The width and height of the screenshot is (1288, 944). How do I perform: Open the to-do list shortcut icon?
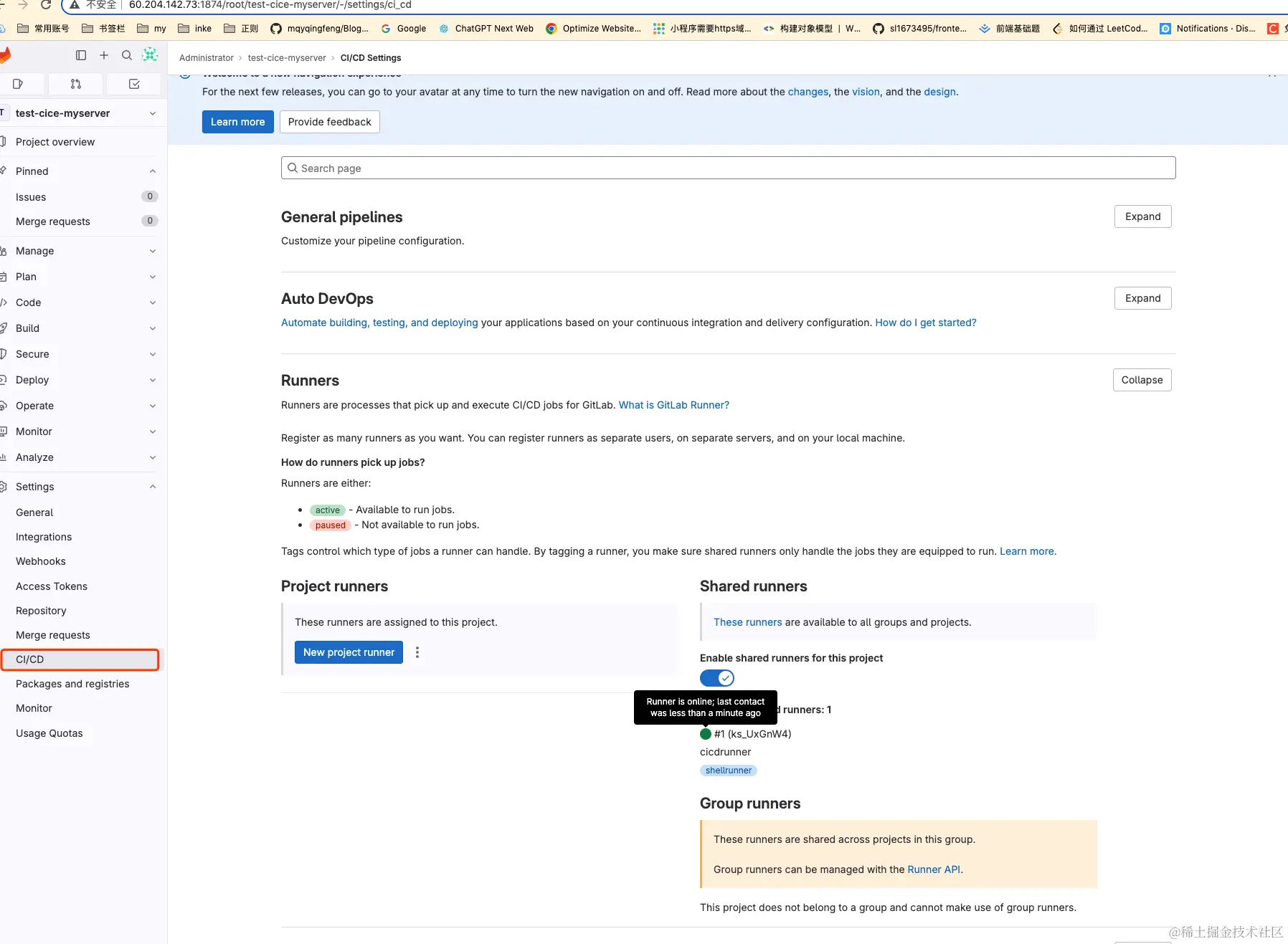point(134,84)
